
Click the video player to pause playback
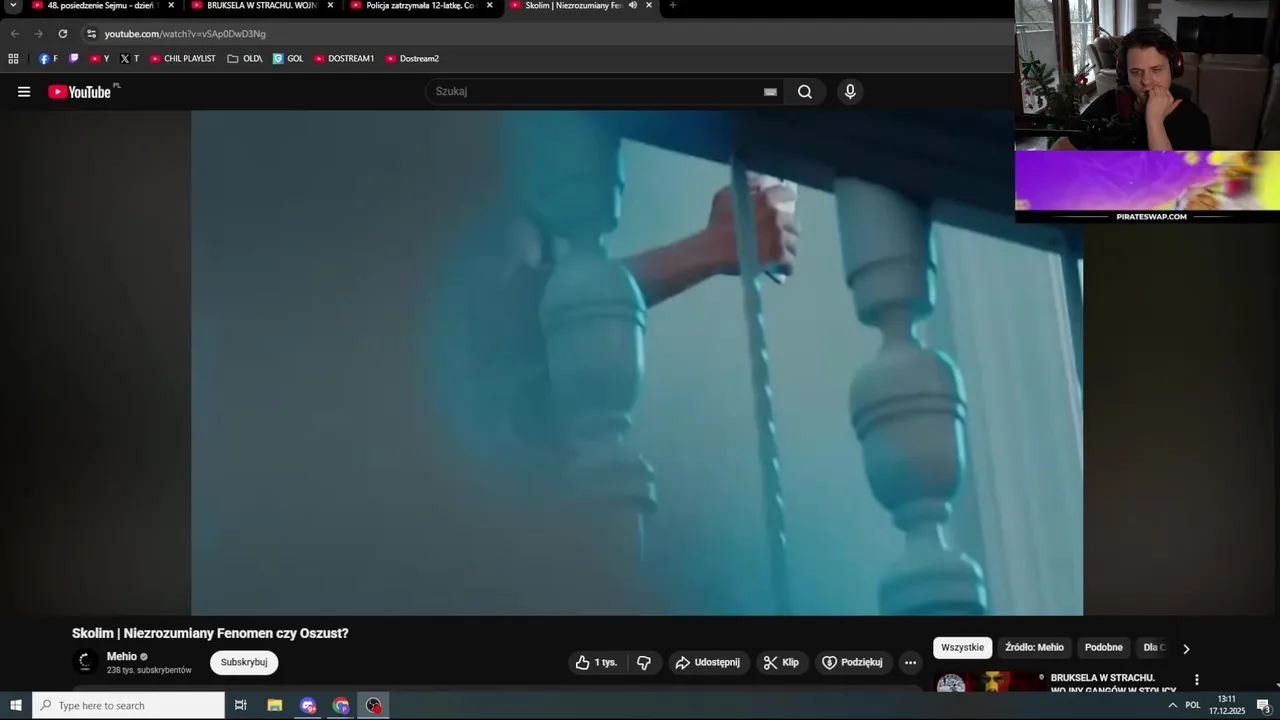point(637,363)
